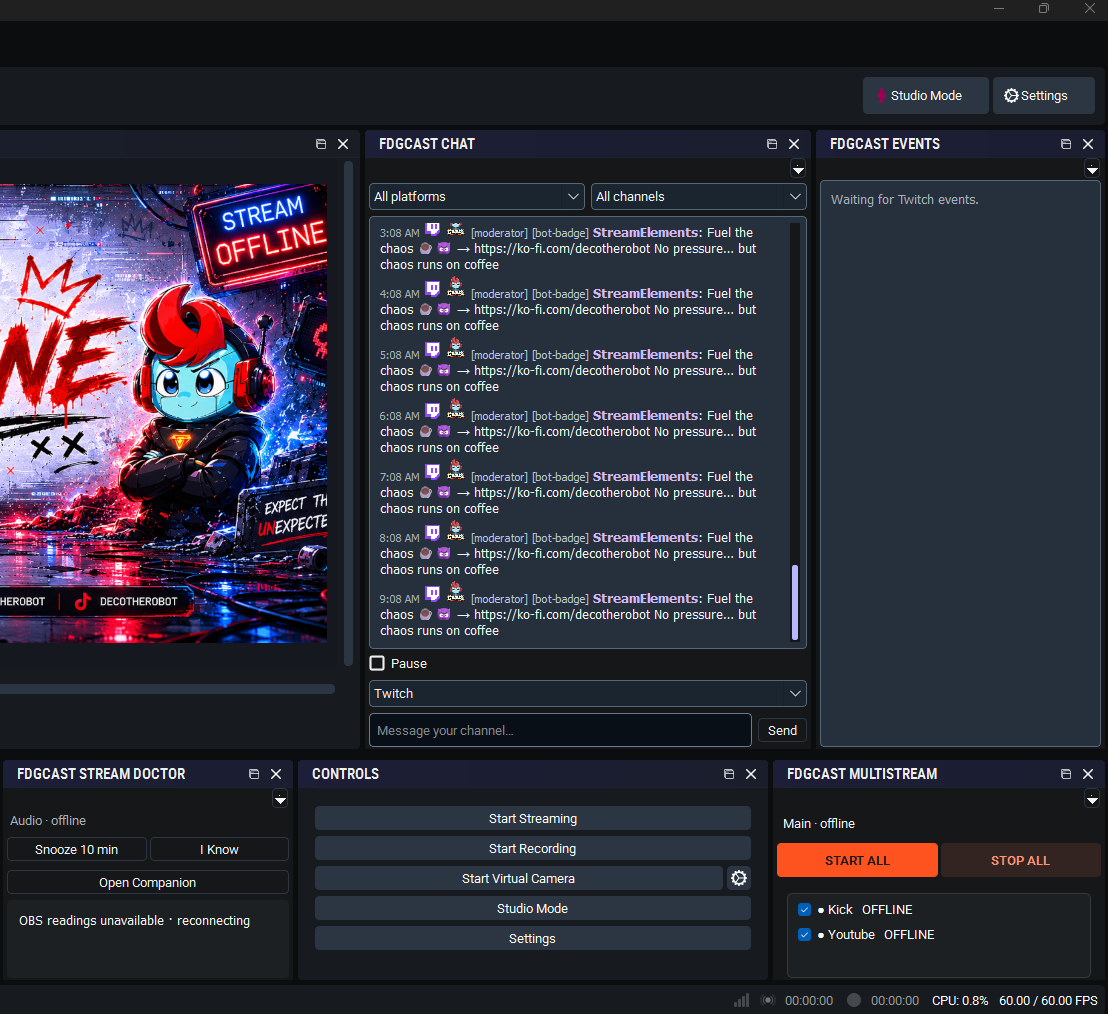Open STREAM DOCTOR dock dropdown menu arrow
1108x1014 pixels.
click(280, 799)
